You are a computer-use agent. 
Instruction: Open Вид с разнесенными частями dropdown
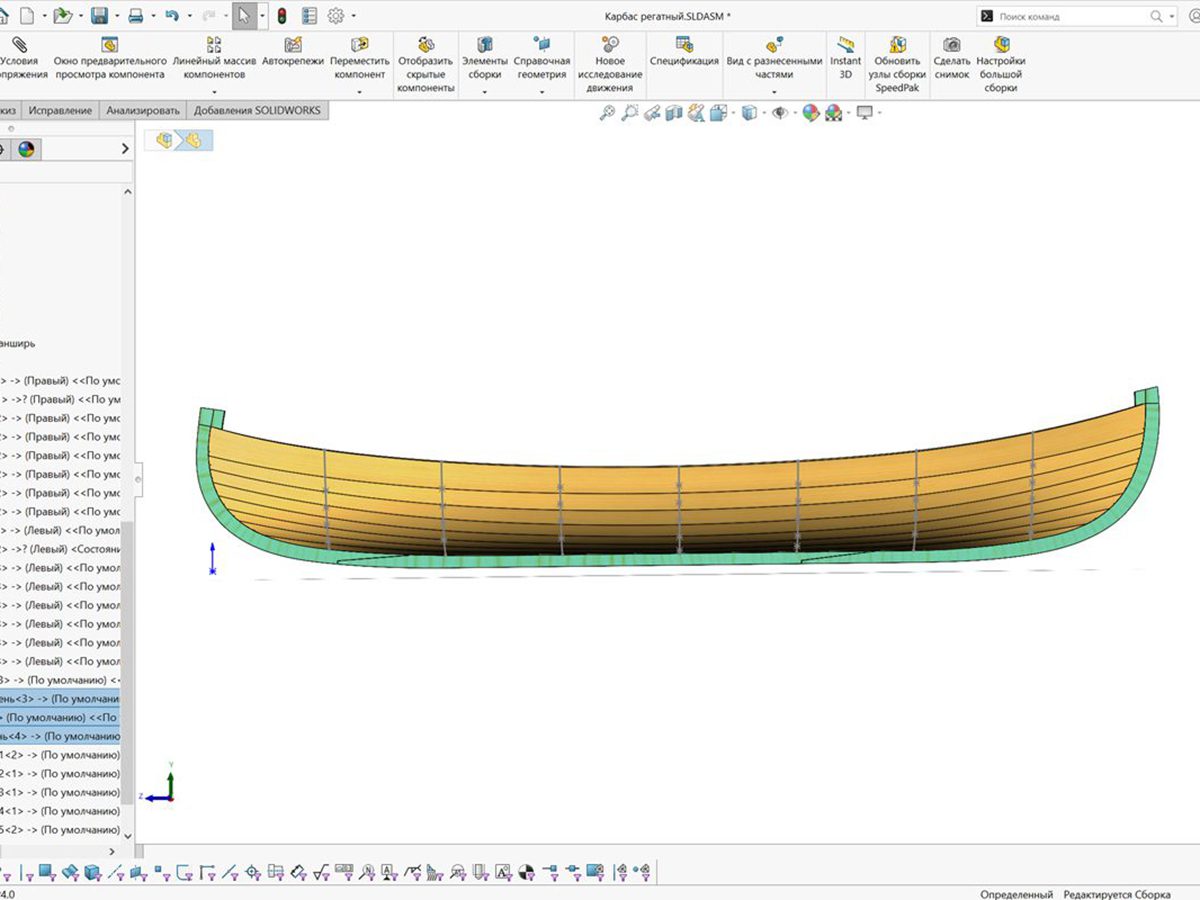(x=773, y=92)
